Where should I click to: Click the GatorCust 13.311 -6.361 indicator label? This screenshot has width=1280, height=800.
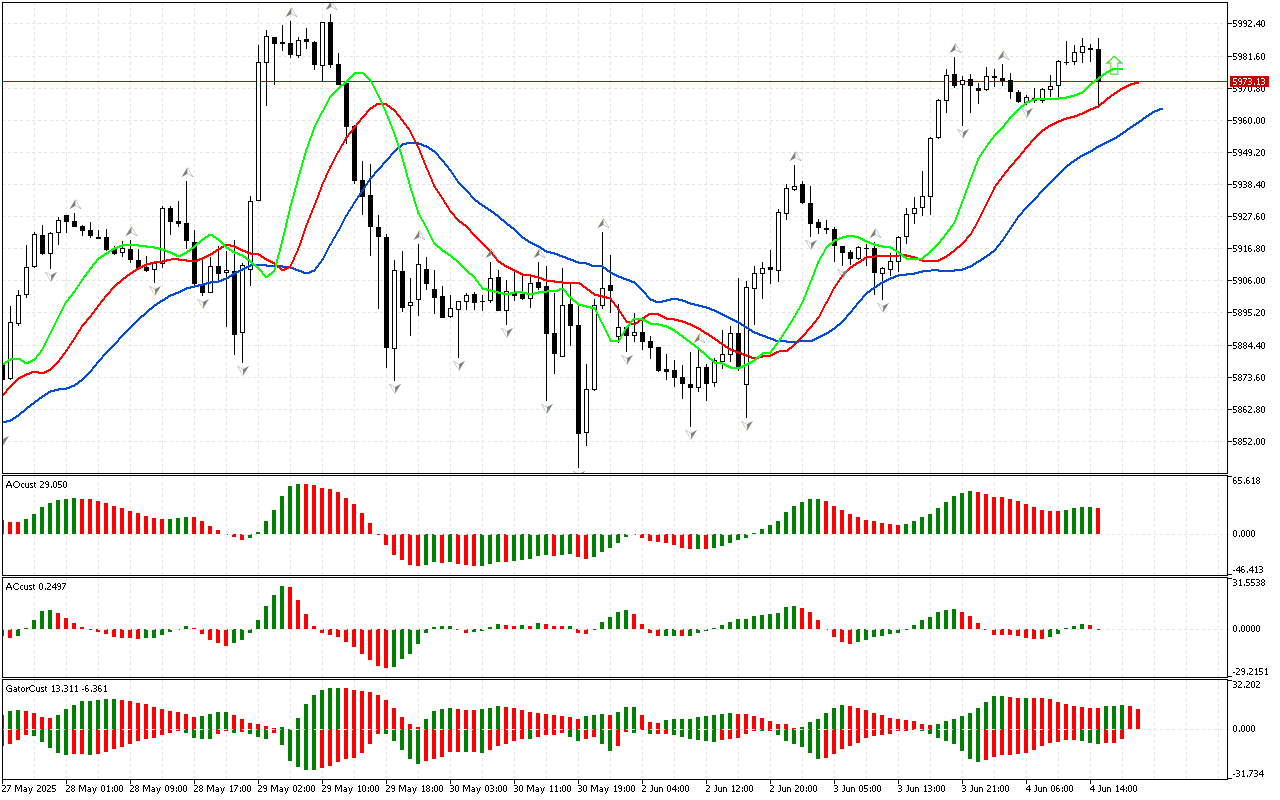[57, 688]
